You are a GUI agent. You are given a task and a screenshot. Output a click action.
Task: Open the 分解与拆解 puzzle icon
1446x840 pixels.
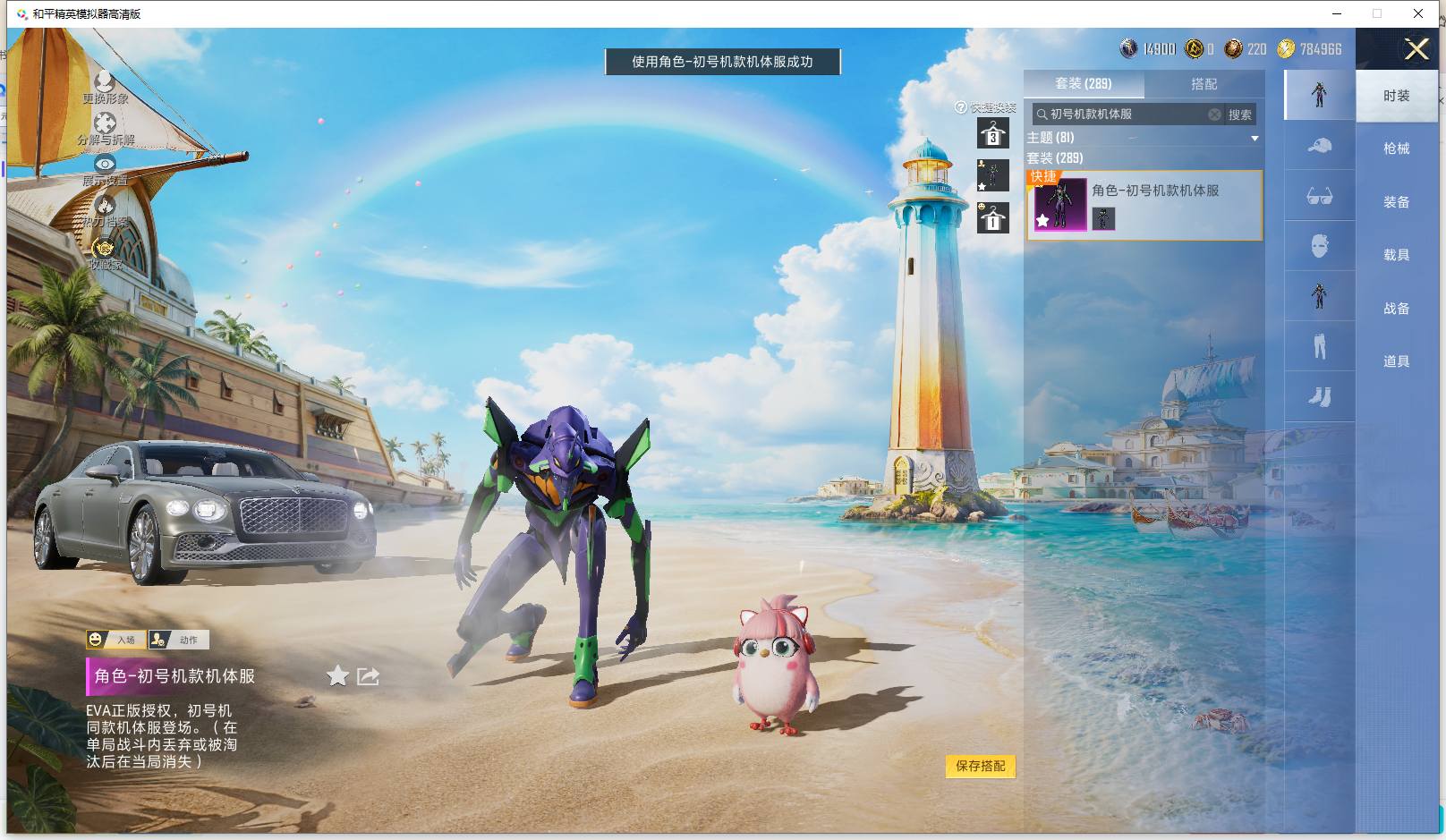105,123
